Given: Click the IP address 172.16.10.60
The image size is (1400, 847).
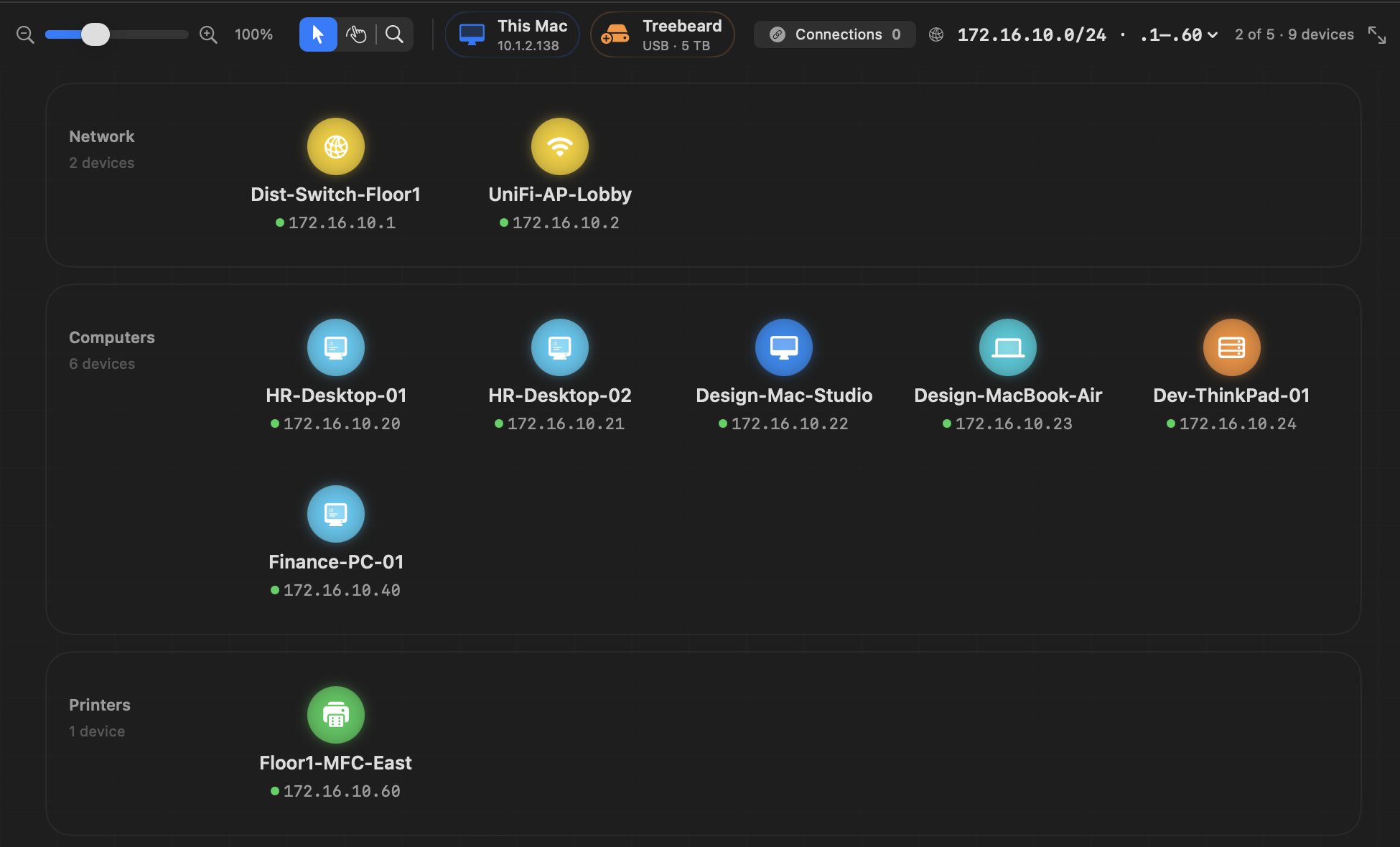Looking at the screenshot, I should click(342, 792).
